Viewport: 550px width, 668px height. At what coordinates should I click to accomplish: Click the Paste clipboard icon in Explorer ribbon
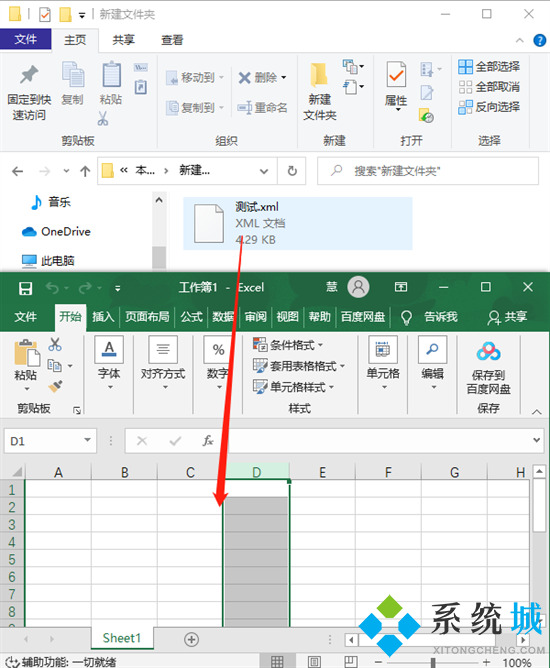(111, 74)
